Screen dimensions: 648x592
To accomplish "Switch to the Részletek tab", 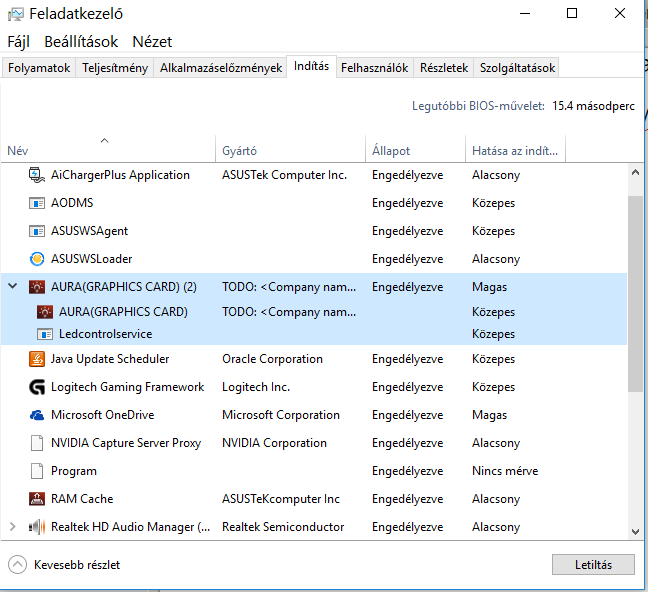I will click(444, 68).
